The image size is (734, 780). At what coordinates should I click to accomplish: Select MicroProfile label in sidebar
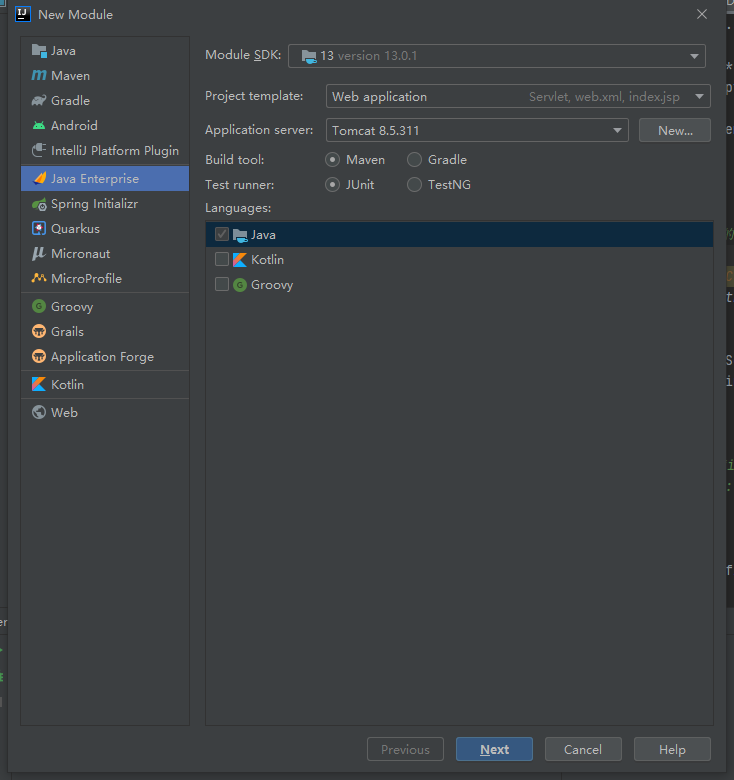[87, 279]
